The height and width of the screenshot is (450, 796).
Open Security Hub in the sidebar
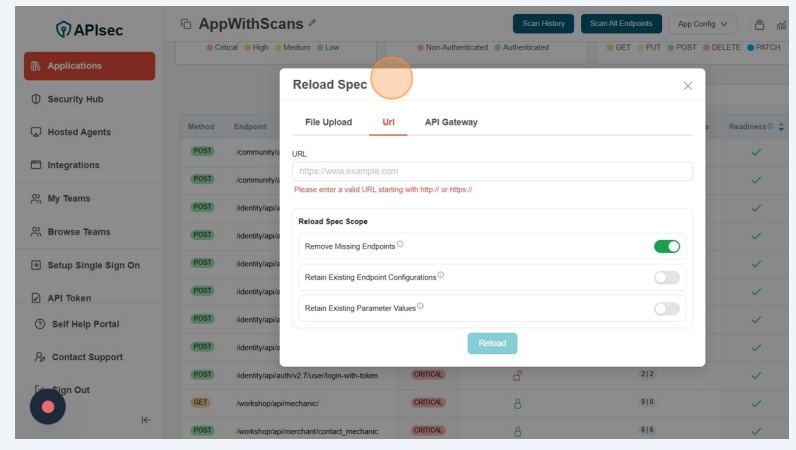(75, 99)
